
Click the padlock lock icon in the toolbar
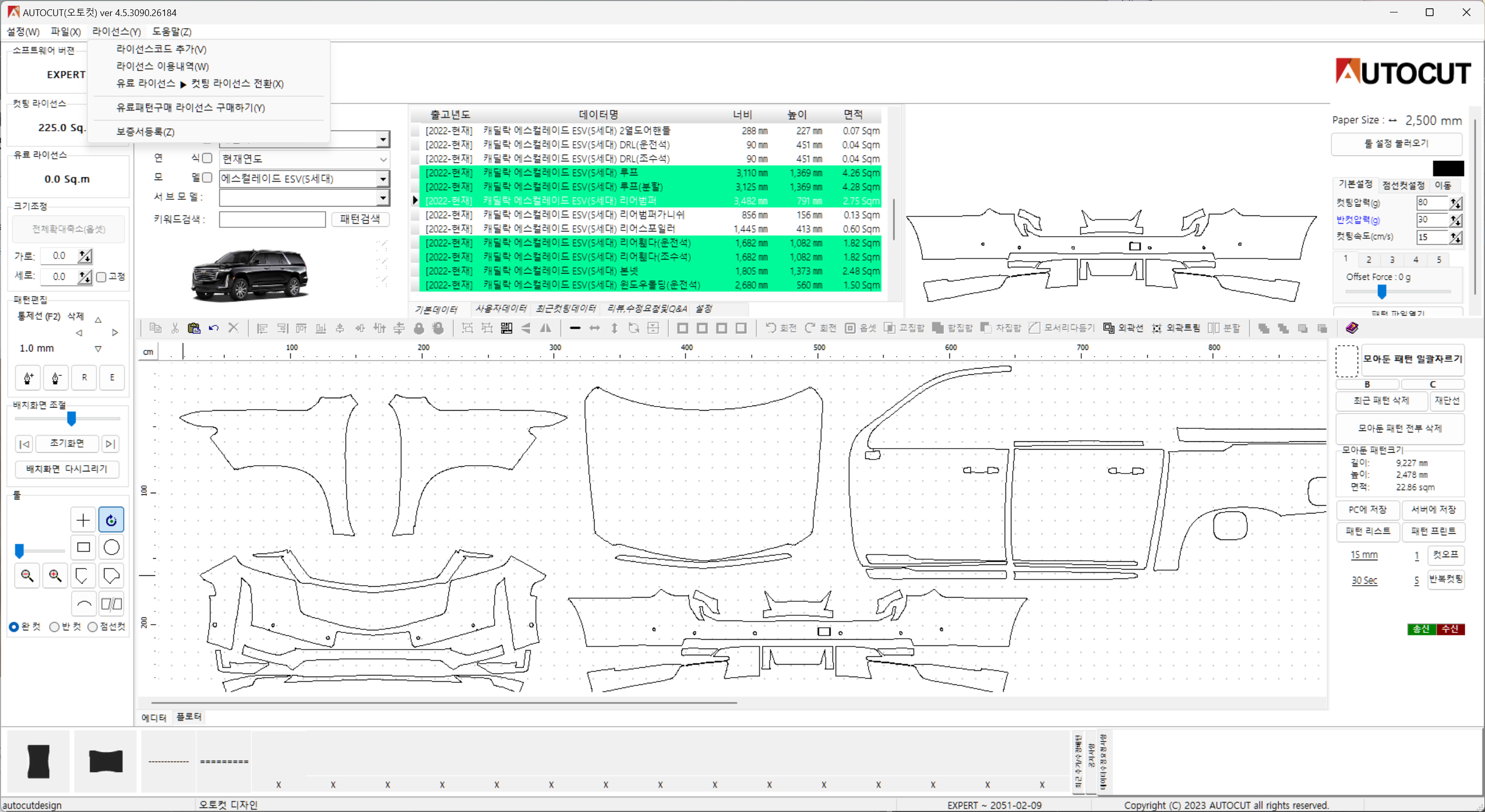click(x=419, y=328)
